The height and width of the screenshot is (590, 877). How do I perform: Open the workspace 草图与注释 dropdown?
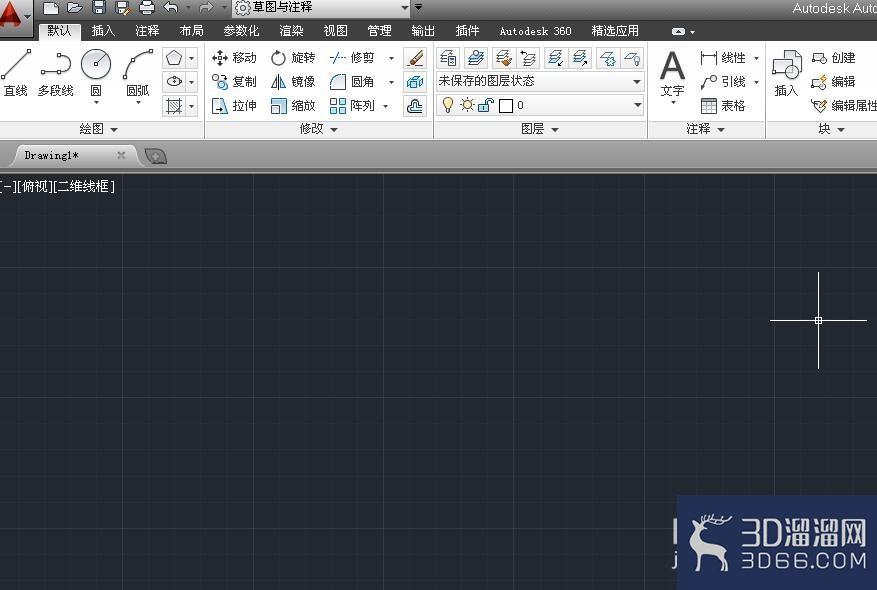pos(322,7)
